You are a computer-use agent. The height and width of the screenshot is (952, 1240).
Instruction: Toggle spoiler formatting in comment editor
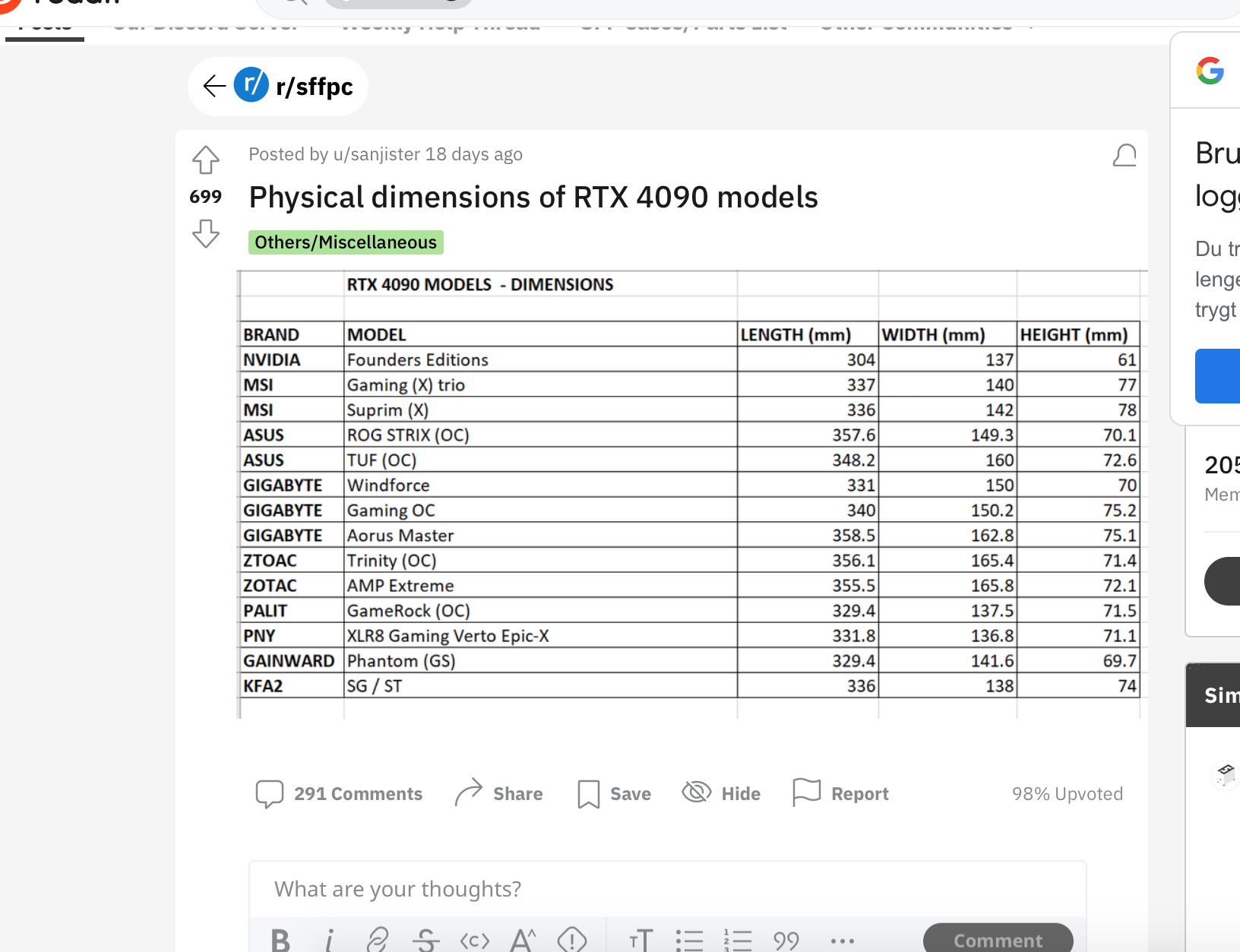coord(571,941)
